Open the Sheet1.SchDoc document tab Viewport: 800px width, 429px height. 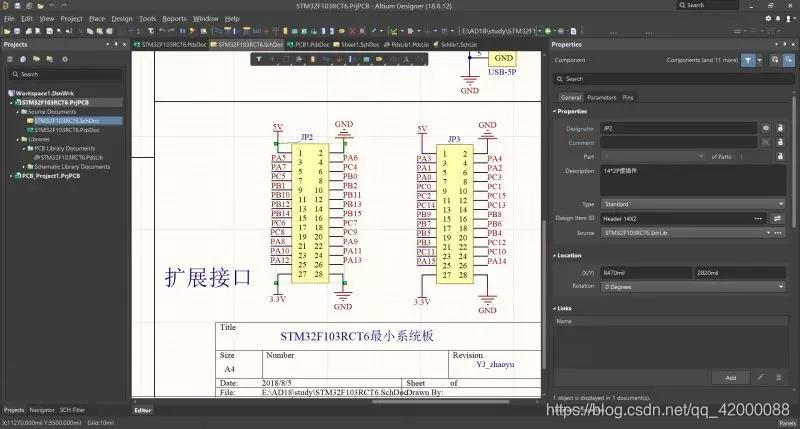356,44
